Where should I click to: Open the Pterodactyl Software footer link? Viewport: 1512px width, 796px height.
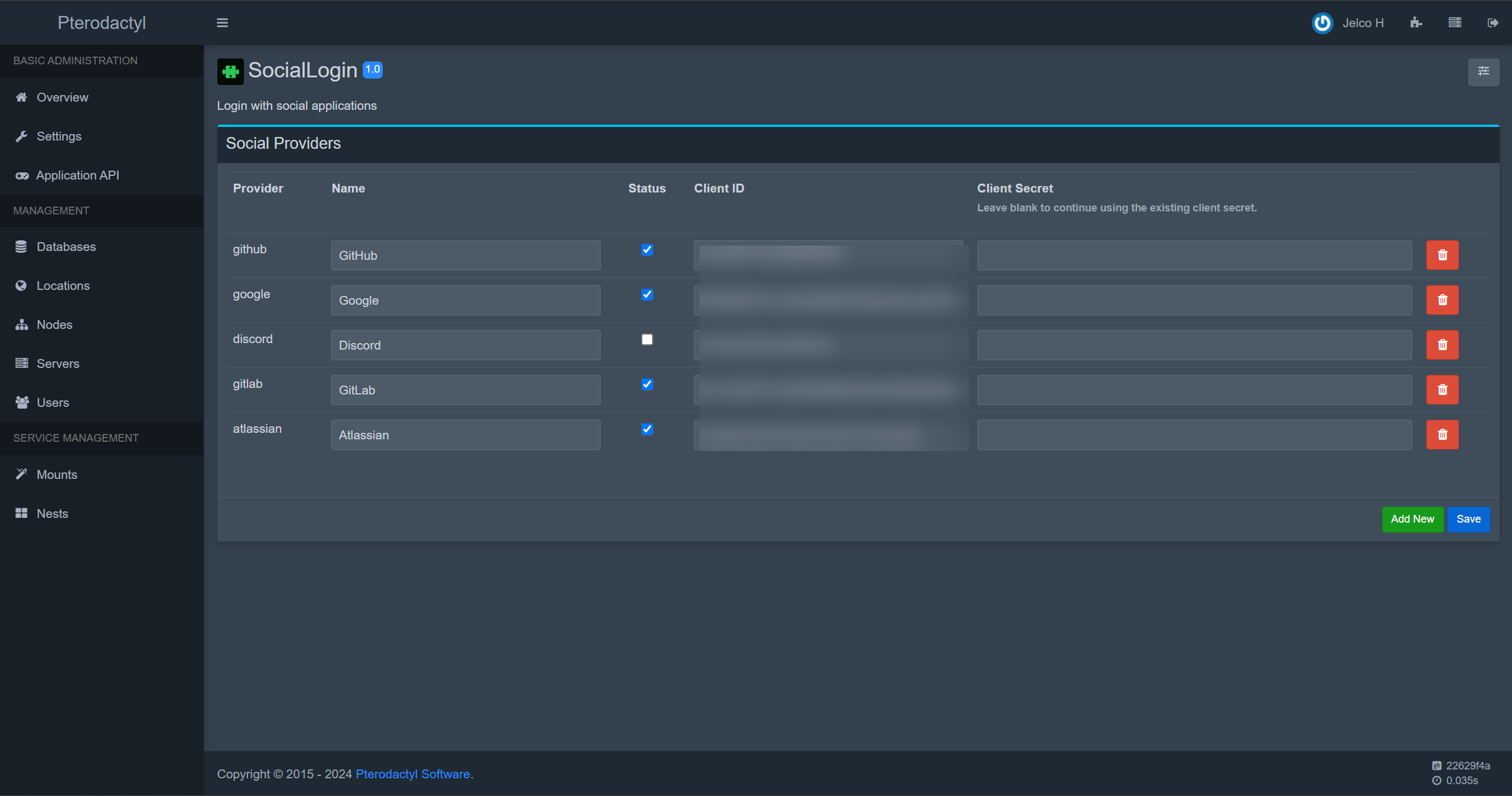pyautogui.click(x=412, y=774)
